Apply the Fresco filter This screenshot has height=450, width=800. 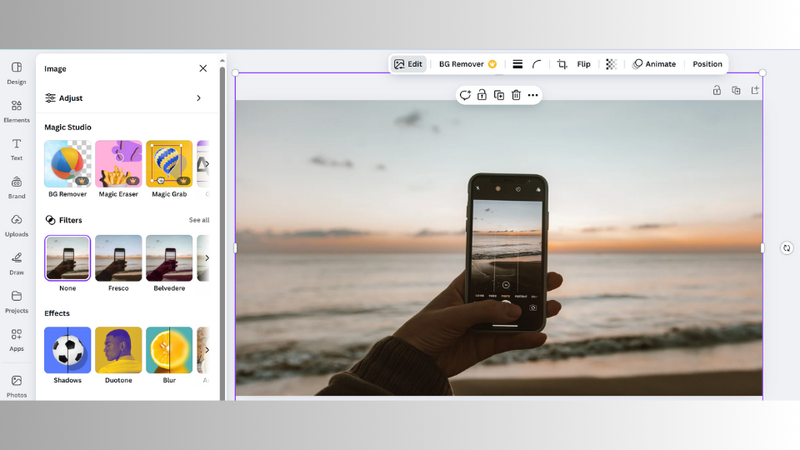[118, 258]
